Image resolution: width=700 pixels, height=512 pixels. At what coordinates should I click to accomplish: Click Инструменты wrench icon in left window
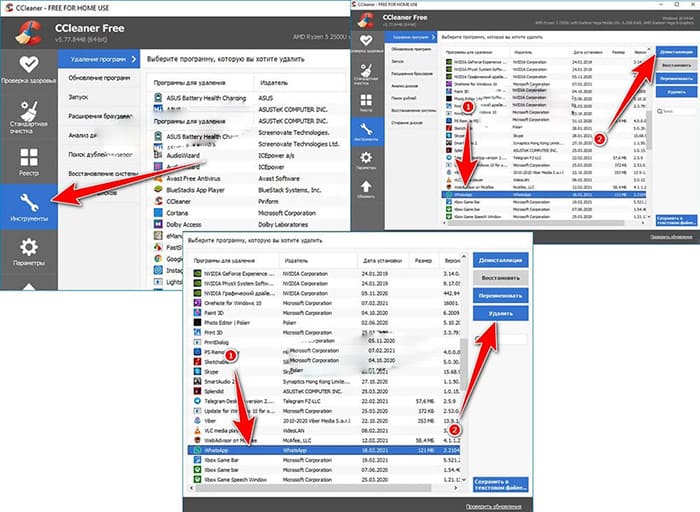tap(29, 203)
